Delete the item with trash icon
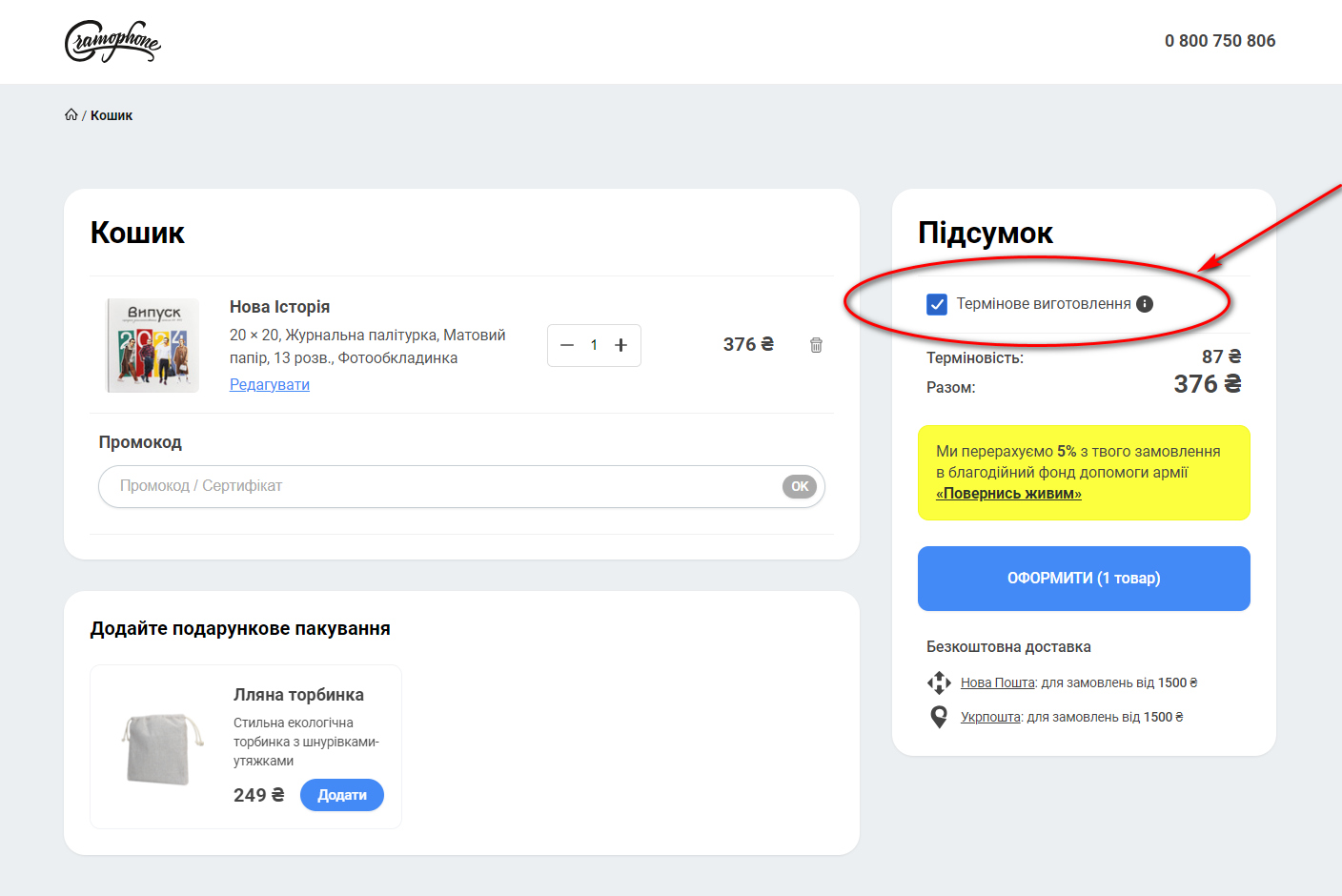The width and height of the screenshot is (1342, 896). pyautogui.click(x=816, y=345)
